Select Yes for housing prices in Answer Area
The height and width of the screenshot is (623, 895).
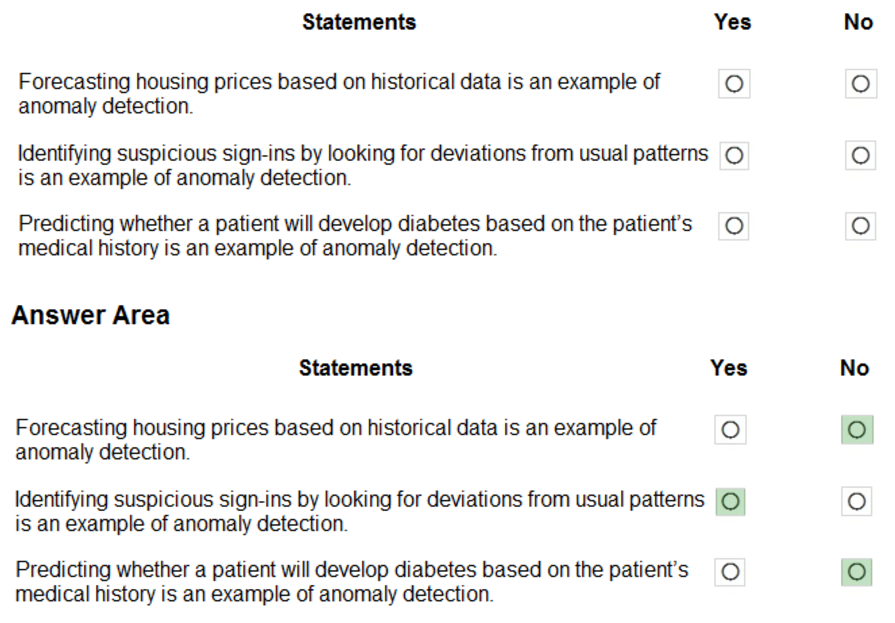pyautogui.click(x=730, y=430)
